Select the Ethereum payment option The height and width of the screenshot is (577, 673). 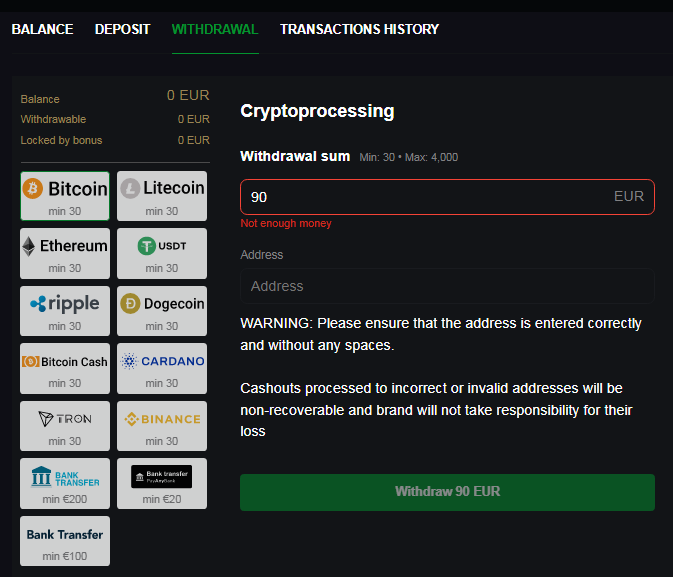click(65, 253)
